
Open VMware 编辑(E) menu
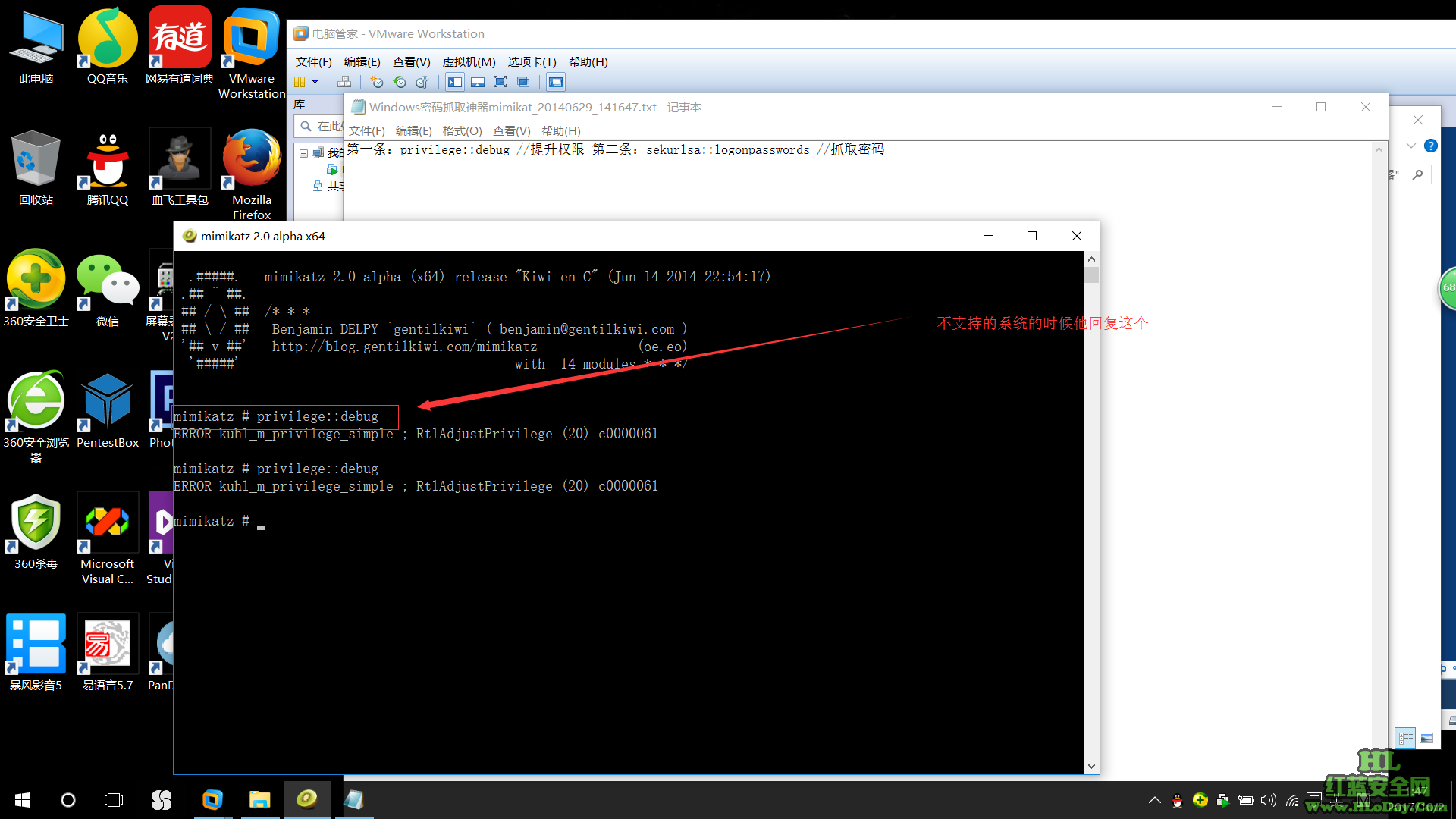click(x=362, y=62)
